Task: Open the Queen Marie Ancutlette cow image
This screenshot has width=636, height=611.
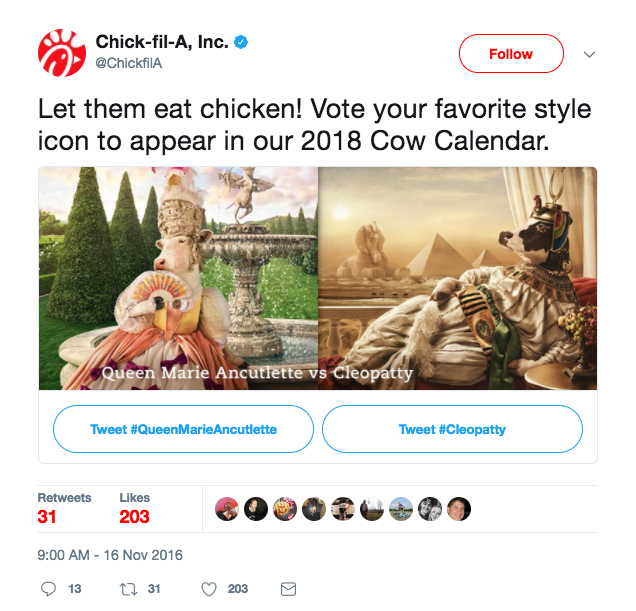Action: click(178, 278)
